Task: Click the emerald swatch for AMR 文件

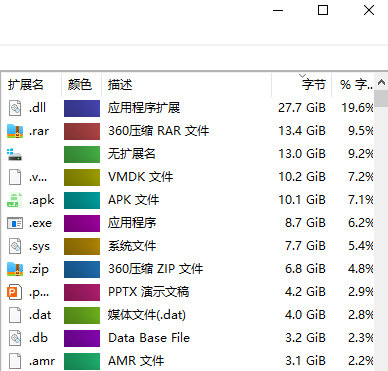Action: pyautogui.click(x=82, y=361)
